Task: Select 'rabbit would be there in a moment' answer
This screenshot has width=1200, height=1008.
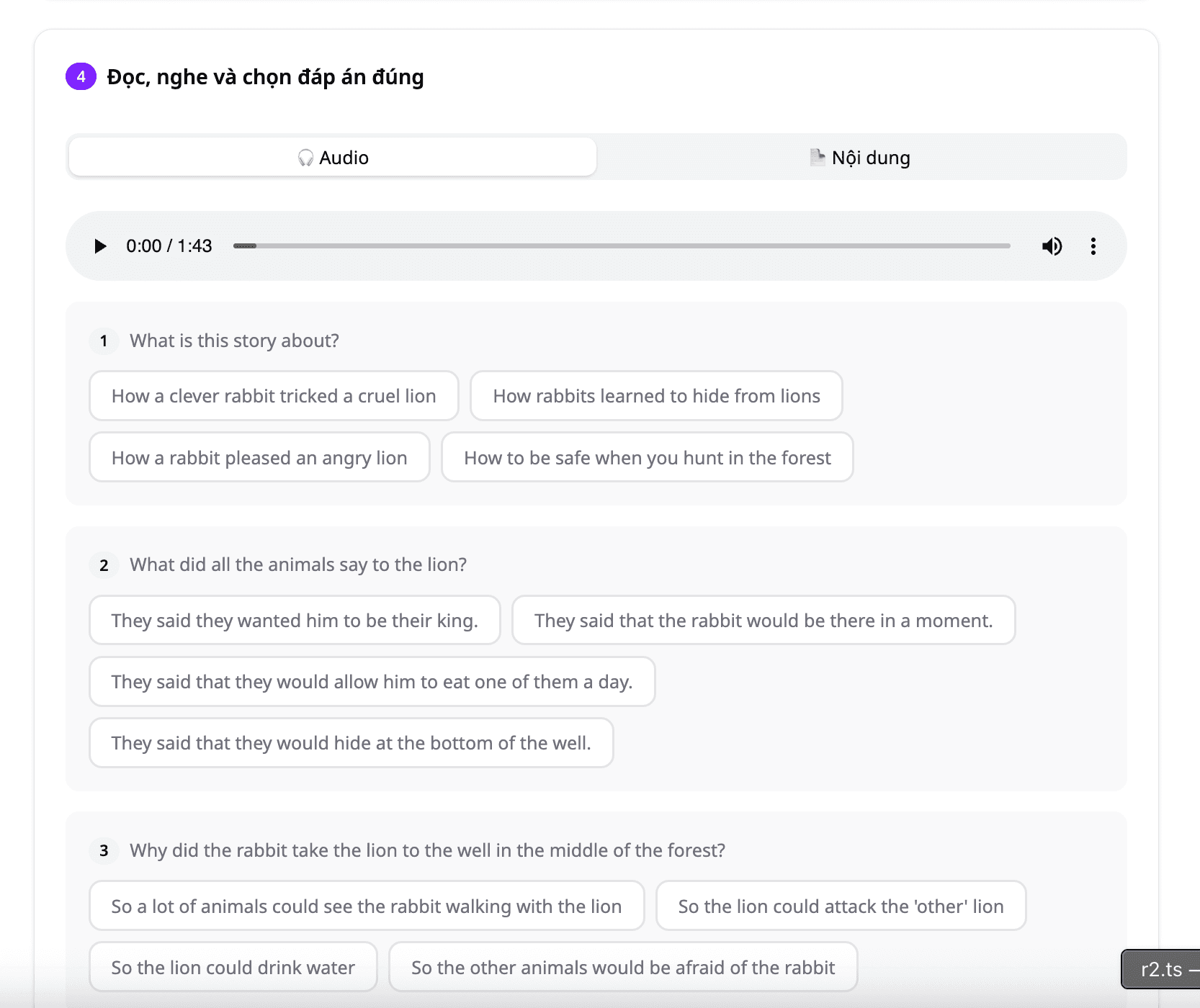Action: [764, 620]
